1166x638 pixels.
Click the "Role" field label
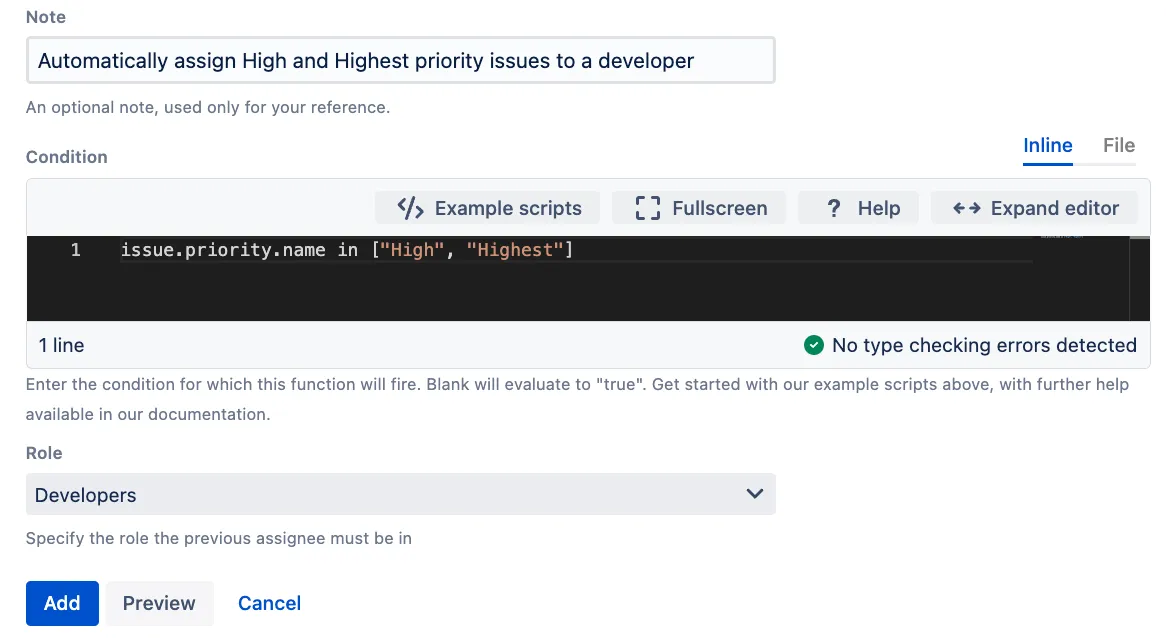point(44,453)
